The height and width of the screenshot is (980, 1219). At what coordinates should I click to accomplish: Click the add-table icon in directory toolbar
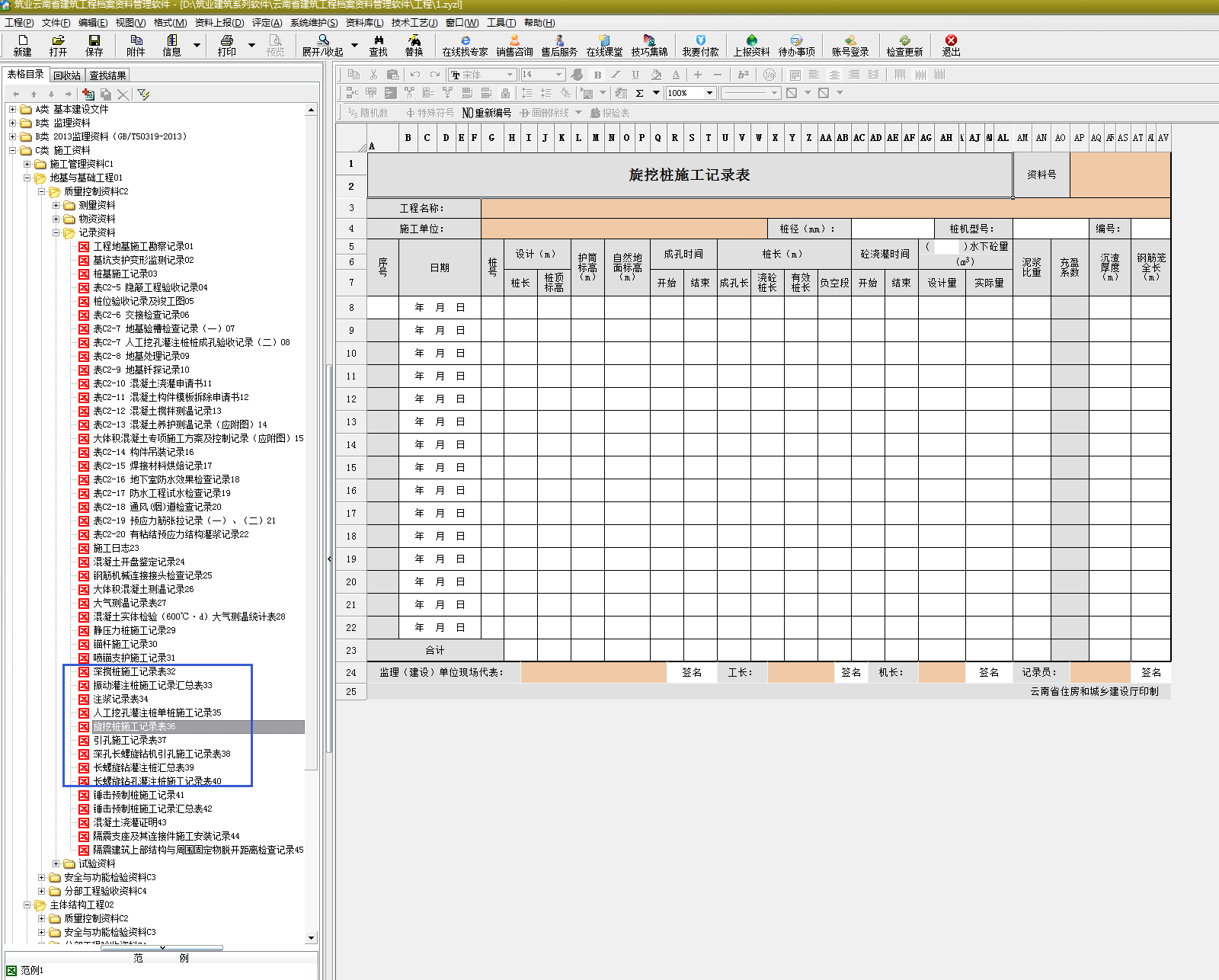pyautogui.click(x=88, y=94)
